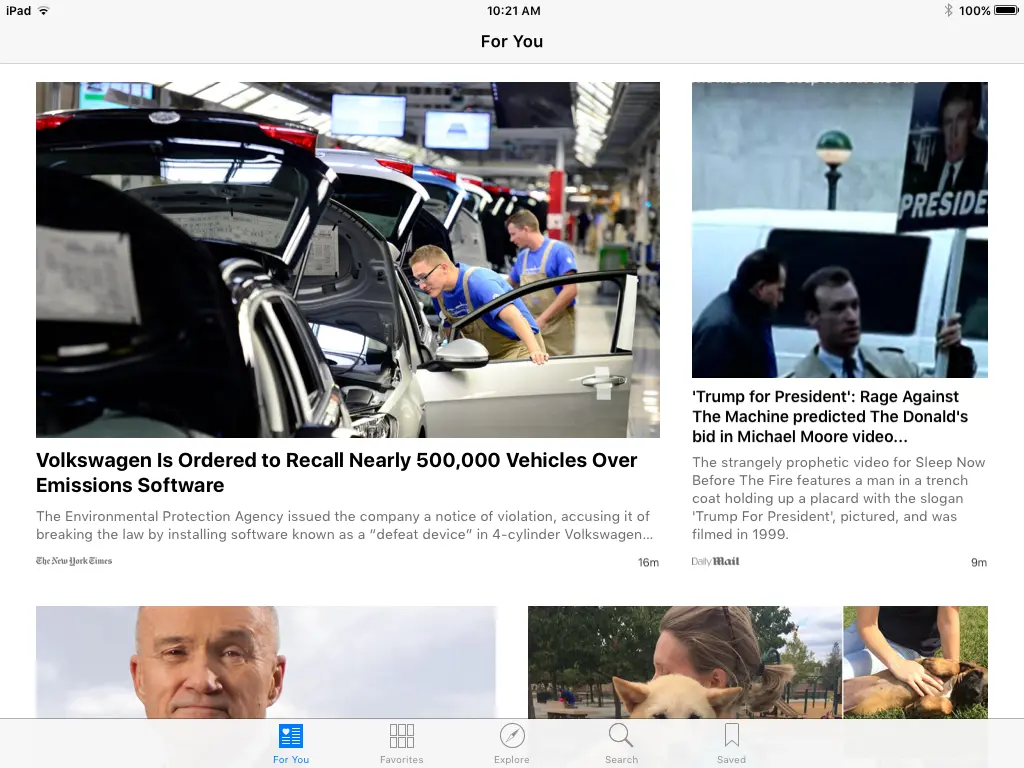Read the Environmental Protection Agency summary
Viewport: 1024px width, 768px height.
[x=344, y=525]
